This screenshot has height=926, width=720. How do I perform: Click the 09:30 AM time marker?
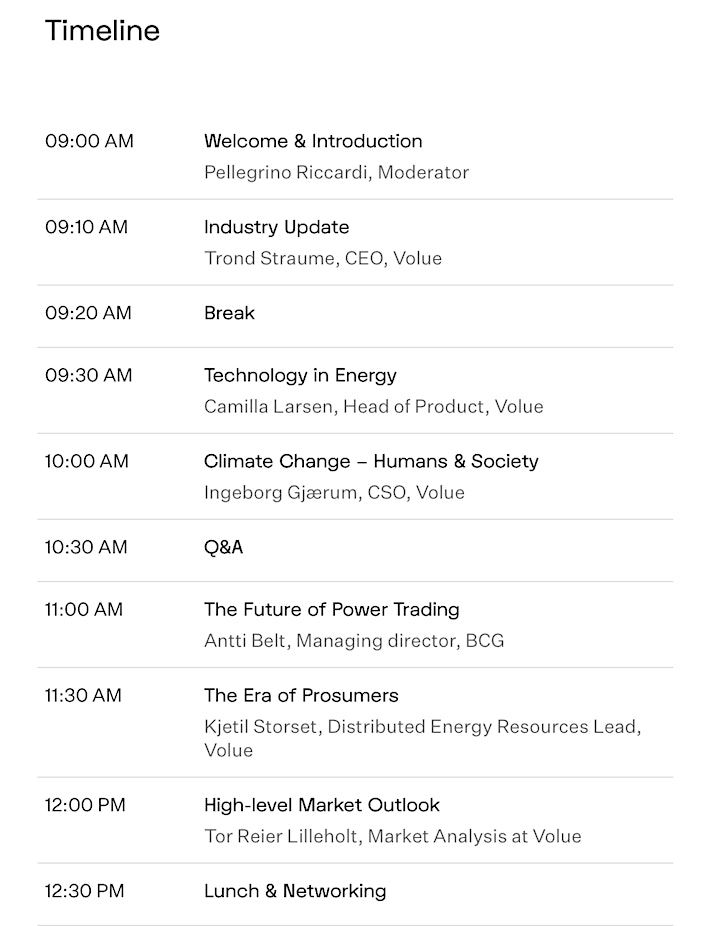click(89, 375)
